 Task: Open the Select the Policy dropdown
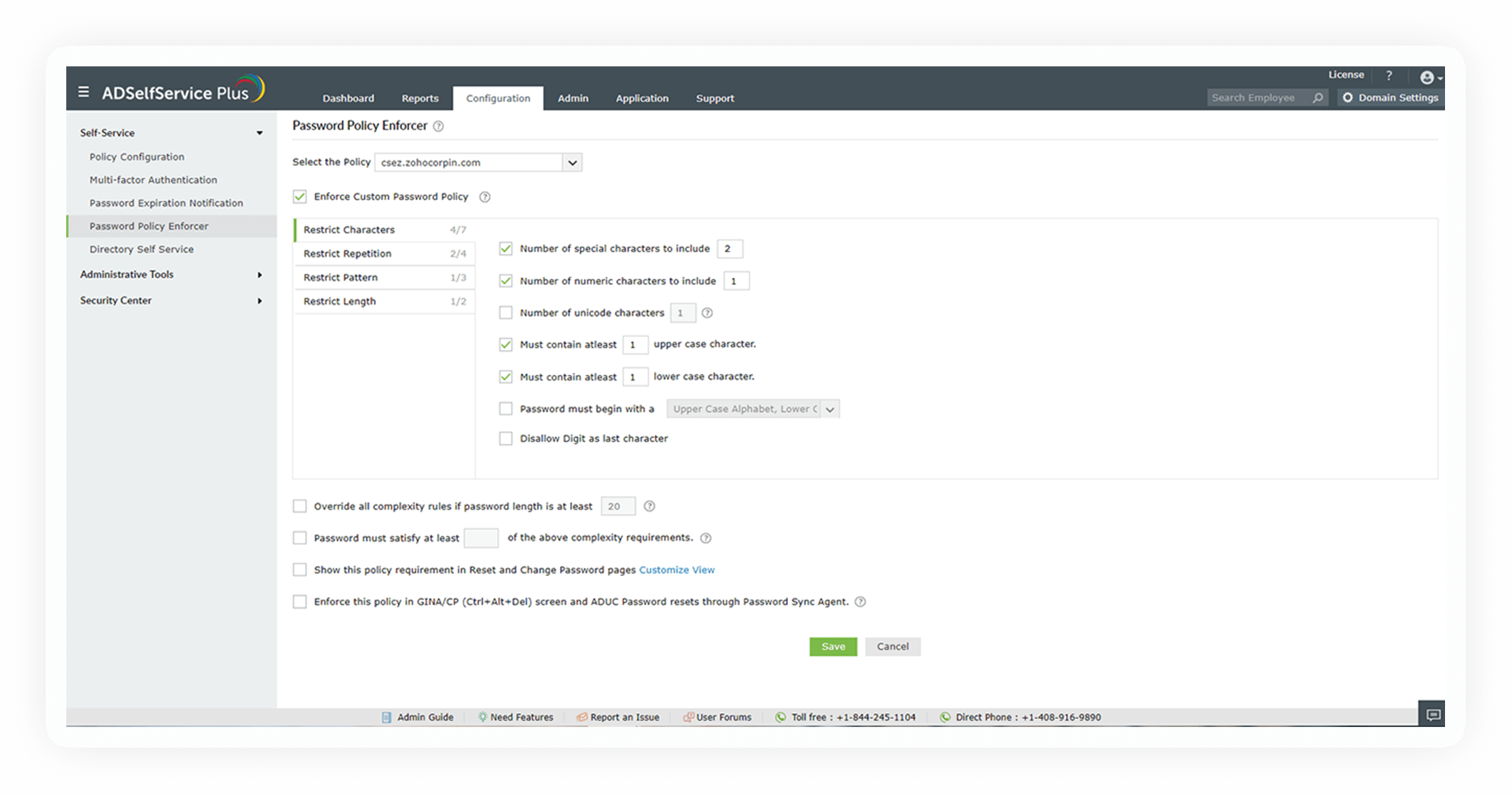pyautogui.click(x=572, y=163)
